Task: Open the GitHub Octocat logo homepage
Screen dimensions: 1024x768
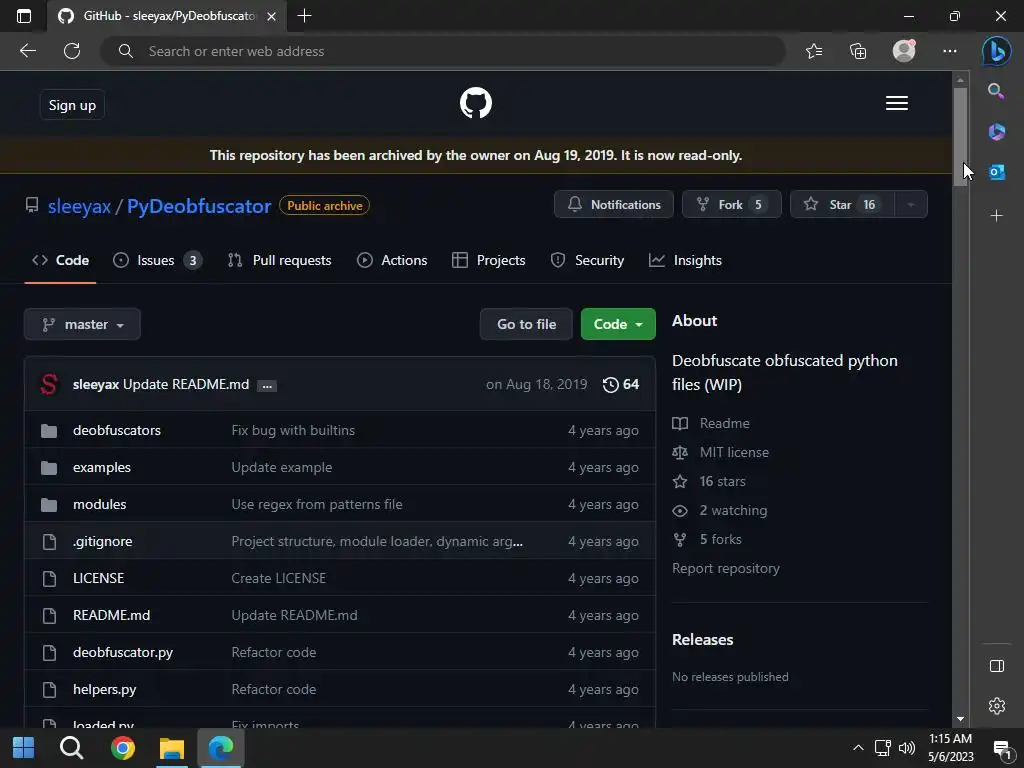Action: coord(475,103)
